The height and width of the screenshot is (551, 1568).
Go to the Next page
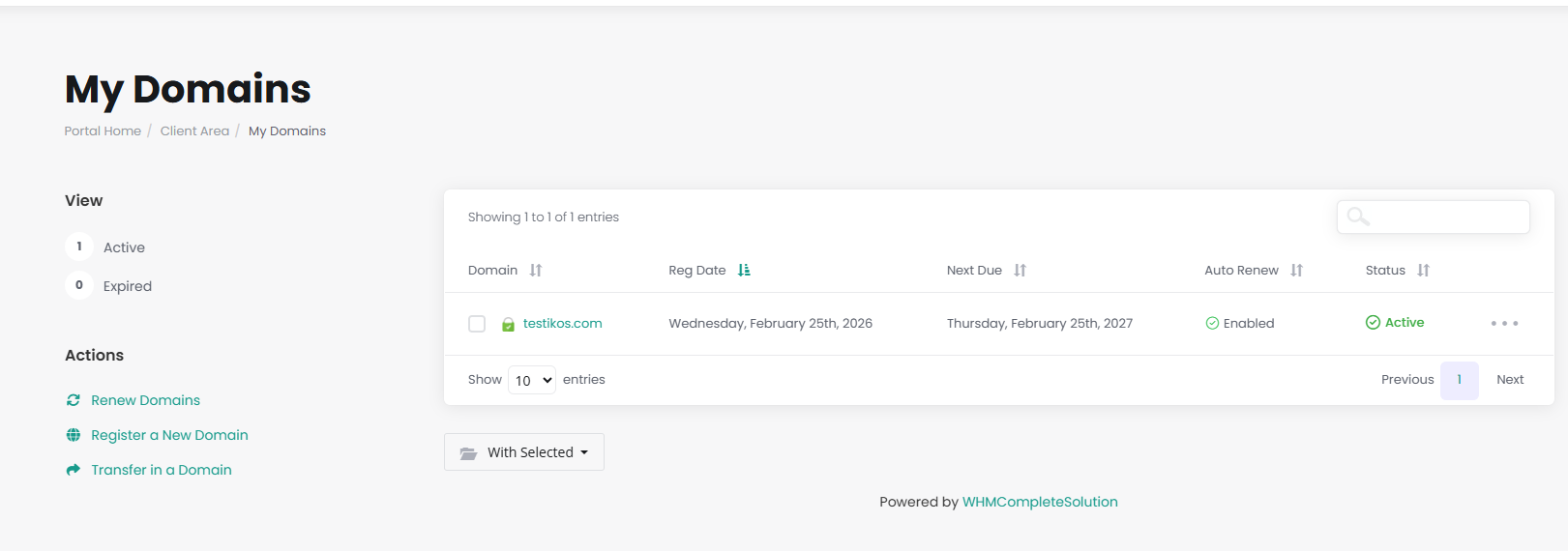(1509, 380)
